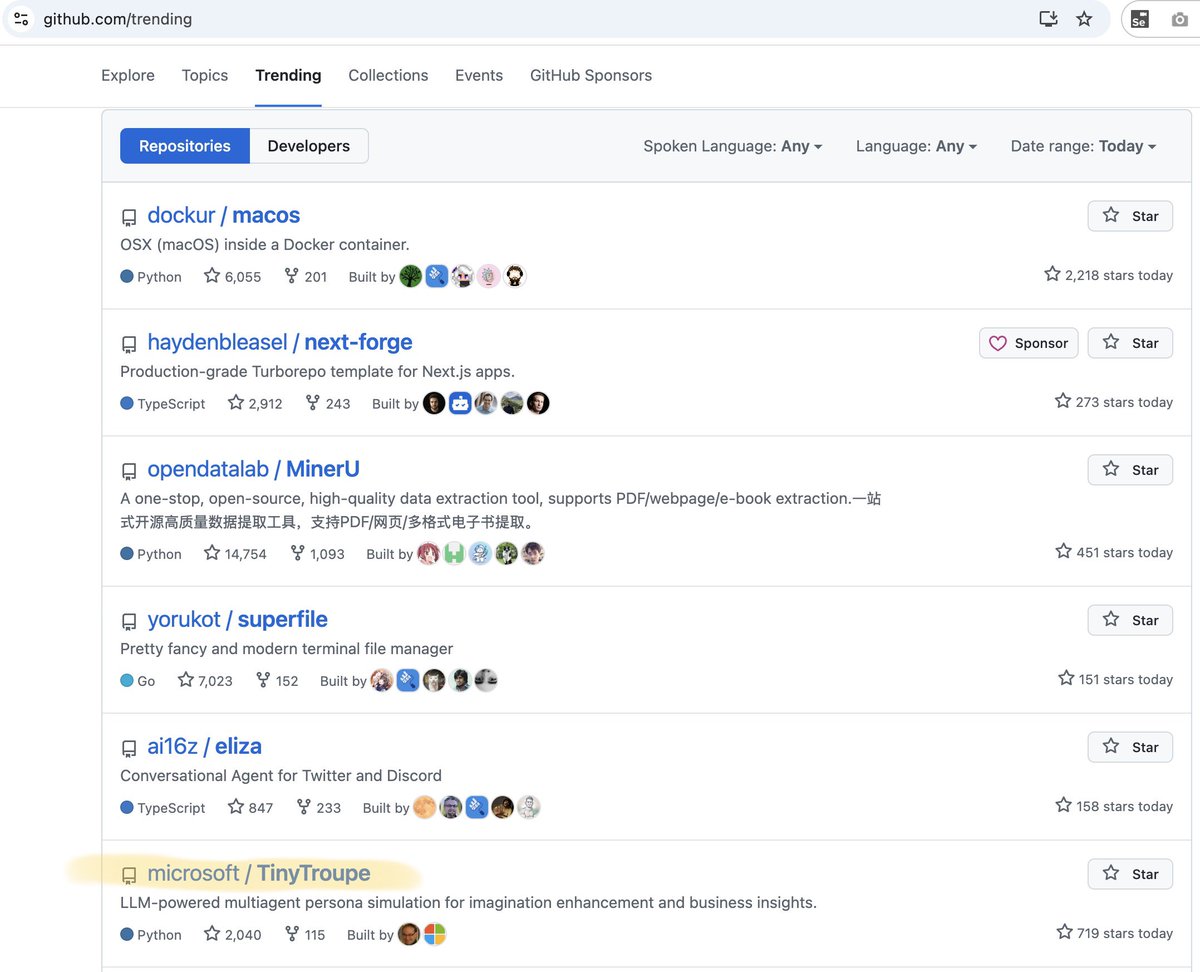
Task: Click the install app icon in address bar
Action: [1048, 19]
